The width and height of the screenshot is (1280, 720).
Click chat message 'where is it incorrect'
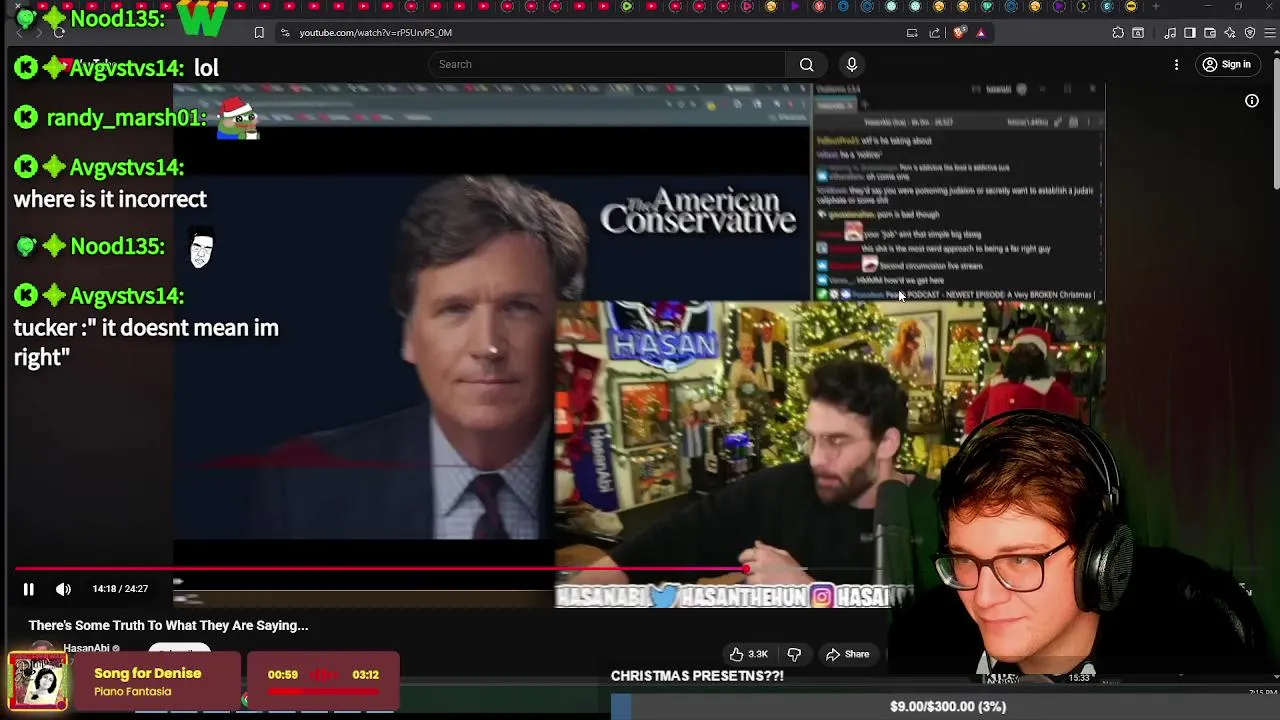tap(110, 199)
